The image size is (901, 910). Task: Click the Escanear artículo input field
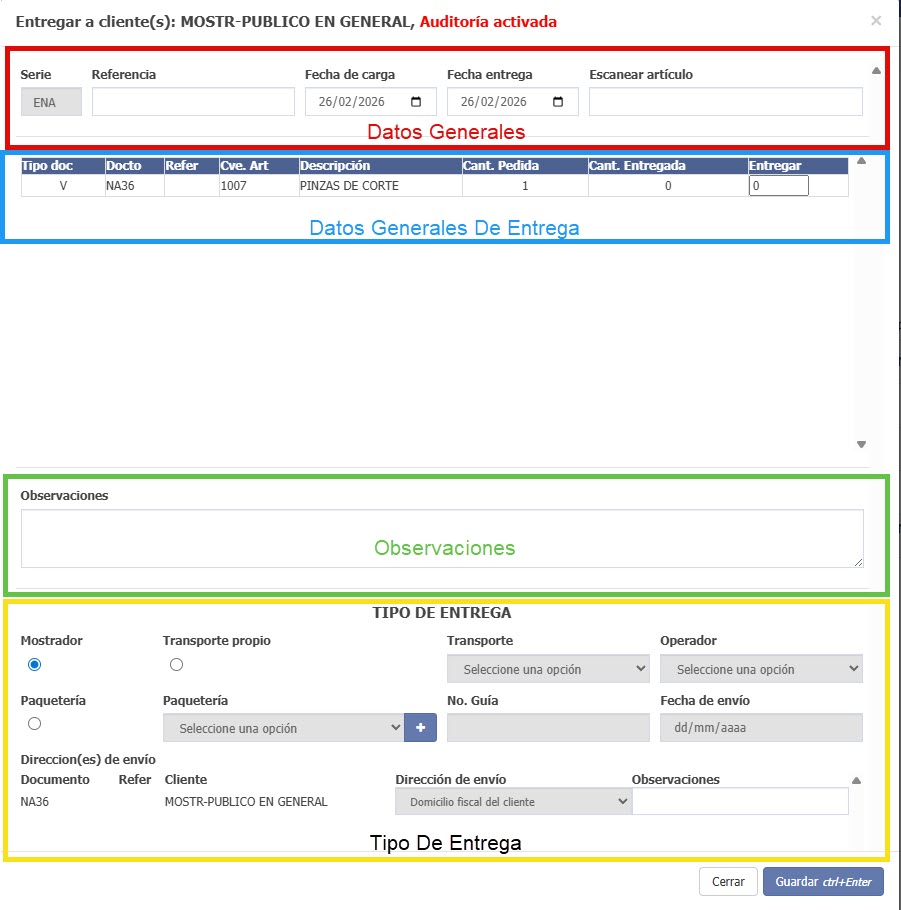click(725, 102)
